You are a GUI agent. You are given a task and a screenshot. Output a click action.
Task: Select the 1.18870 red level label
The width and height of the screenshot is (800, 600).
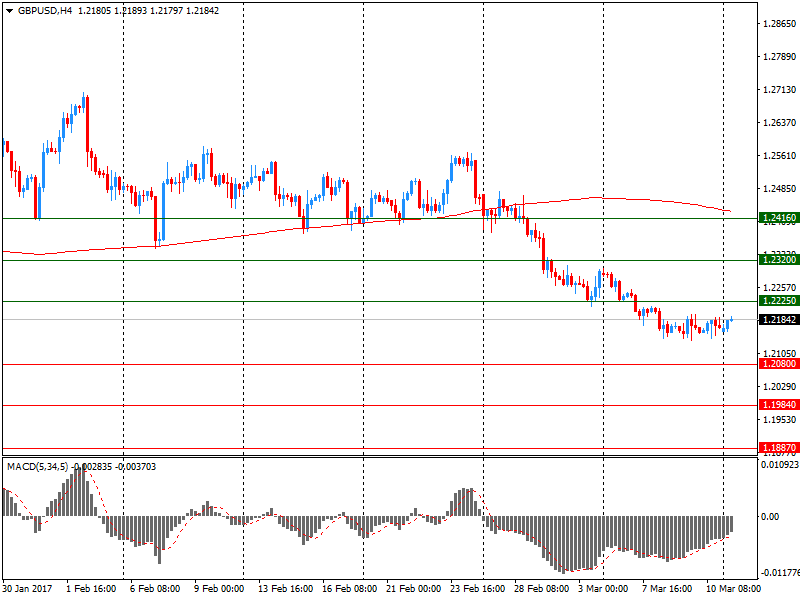[779, 447]
